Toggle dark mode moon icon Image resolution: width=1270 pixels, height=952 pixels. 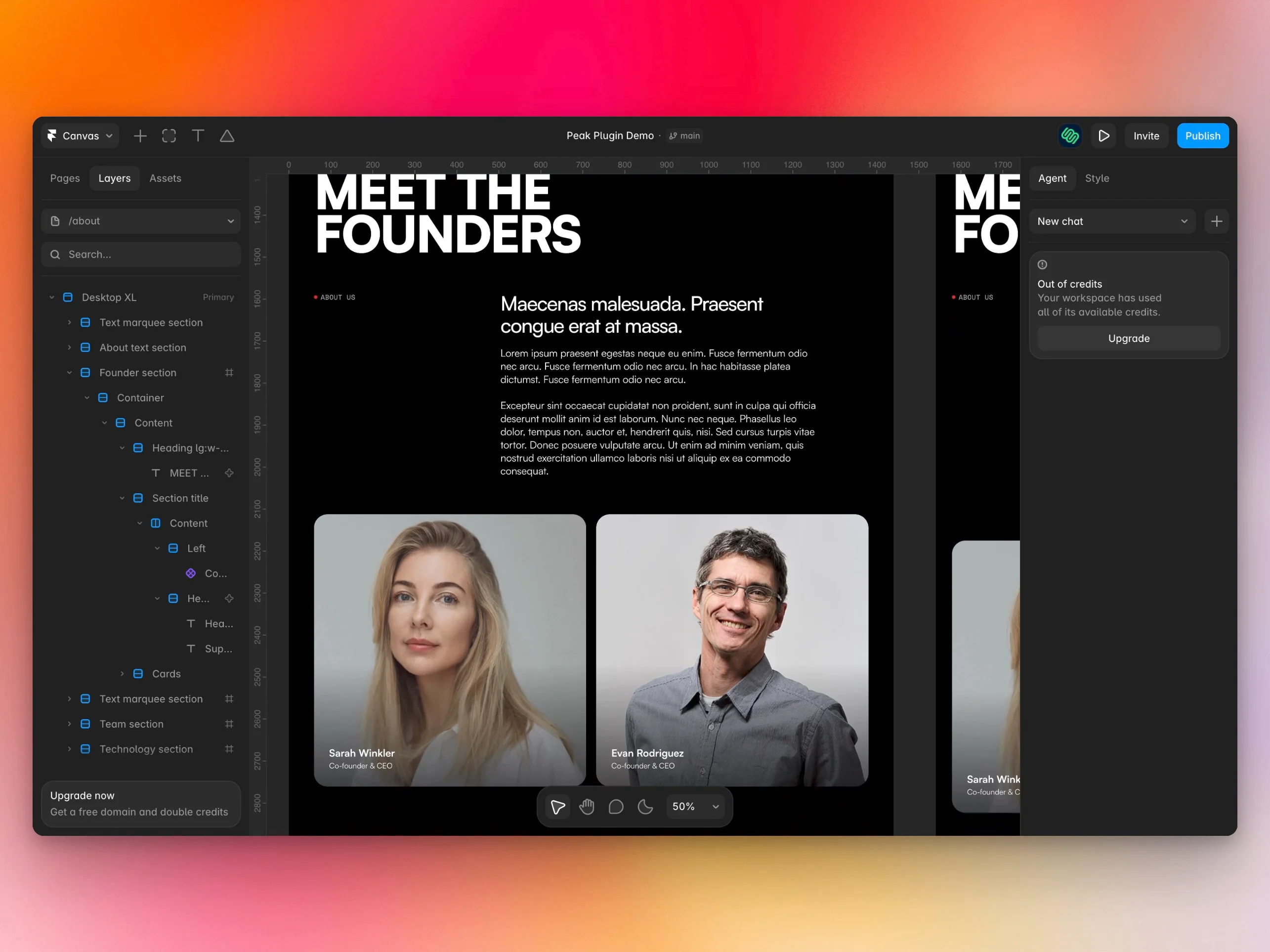[645, 807]
